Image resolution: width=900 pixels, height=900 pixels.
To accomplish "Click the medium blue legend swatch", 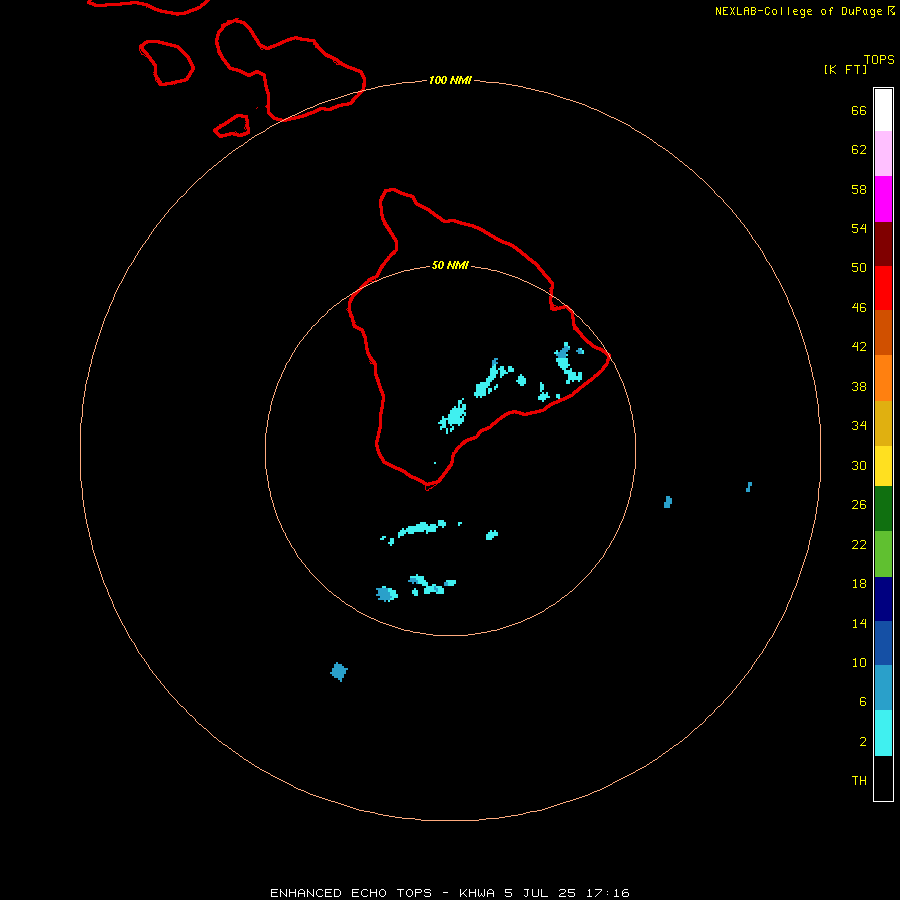I will [x=883, y=643].
